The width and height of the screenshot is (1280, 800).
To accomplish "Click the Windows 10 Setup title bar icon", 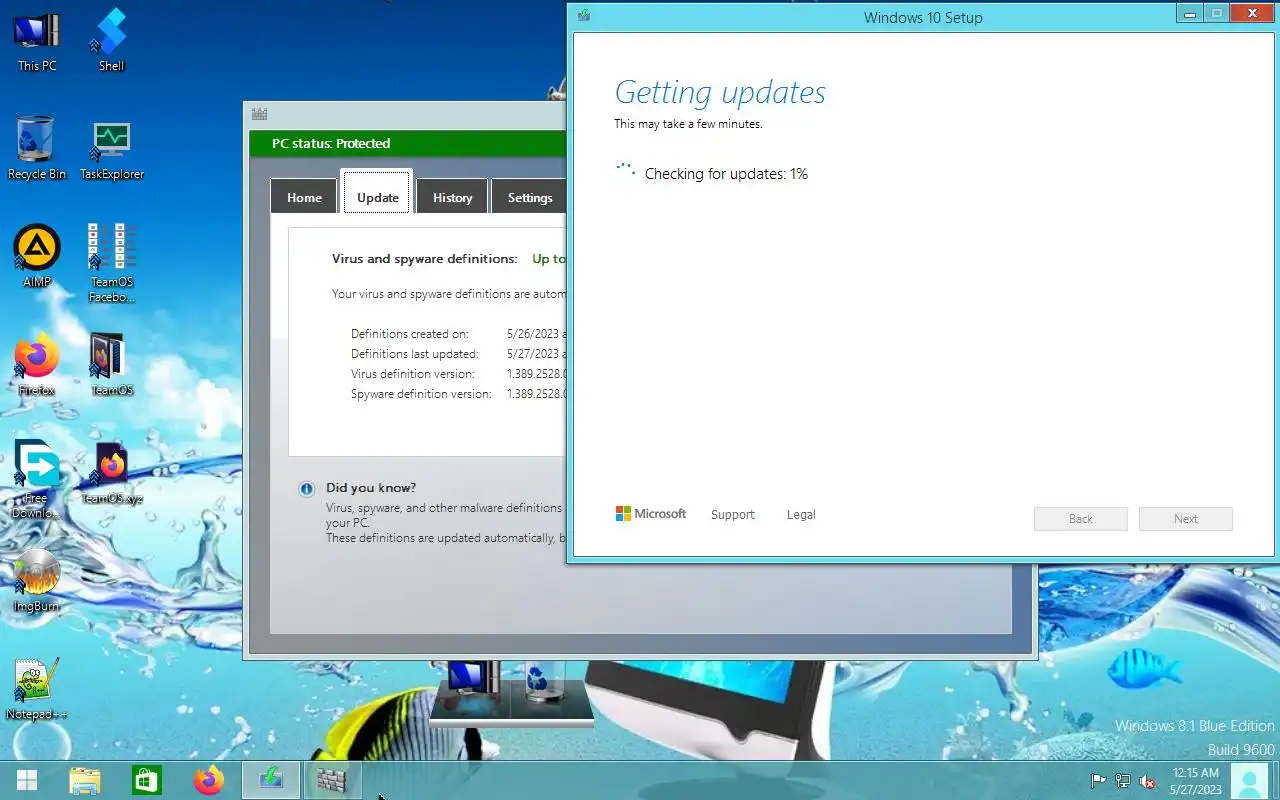I will (584, 15).
